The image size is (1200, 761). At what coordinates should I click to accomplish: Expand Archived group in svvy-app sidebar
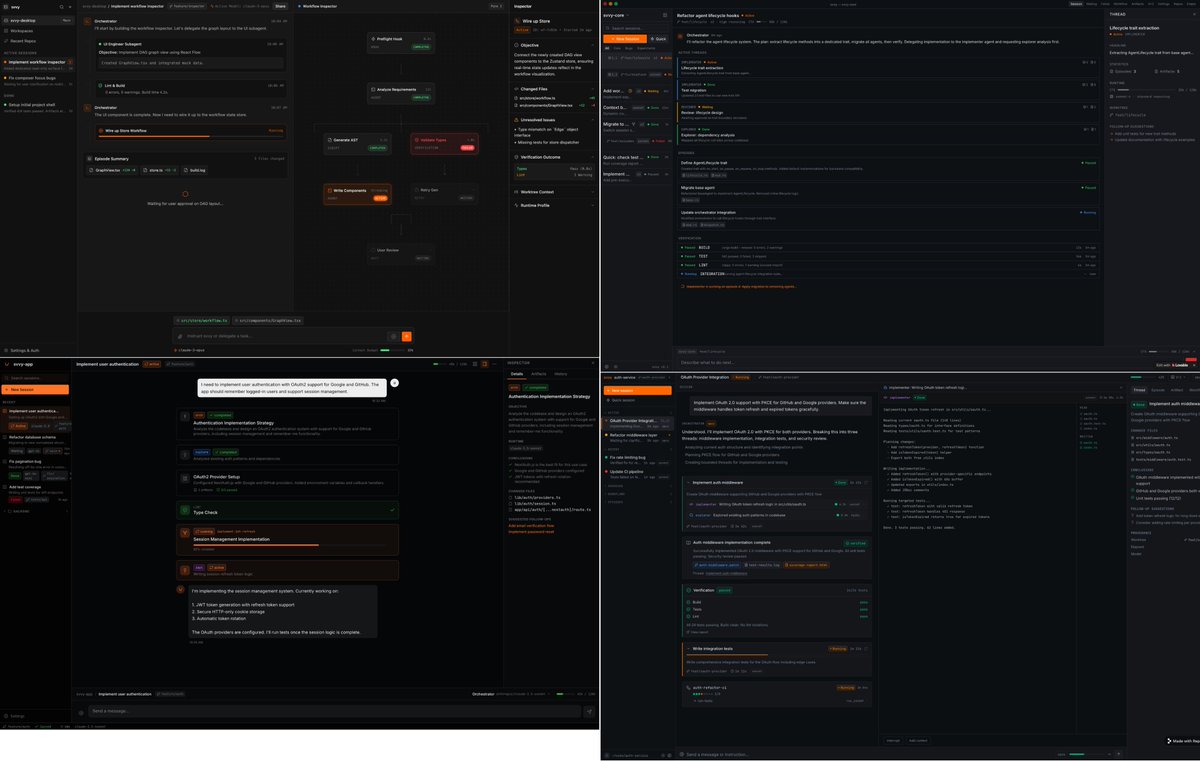pyautogui.click(x=35, y=511)
